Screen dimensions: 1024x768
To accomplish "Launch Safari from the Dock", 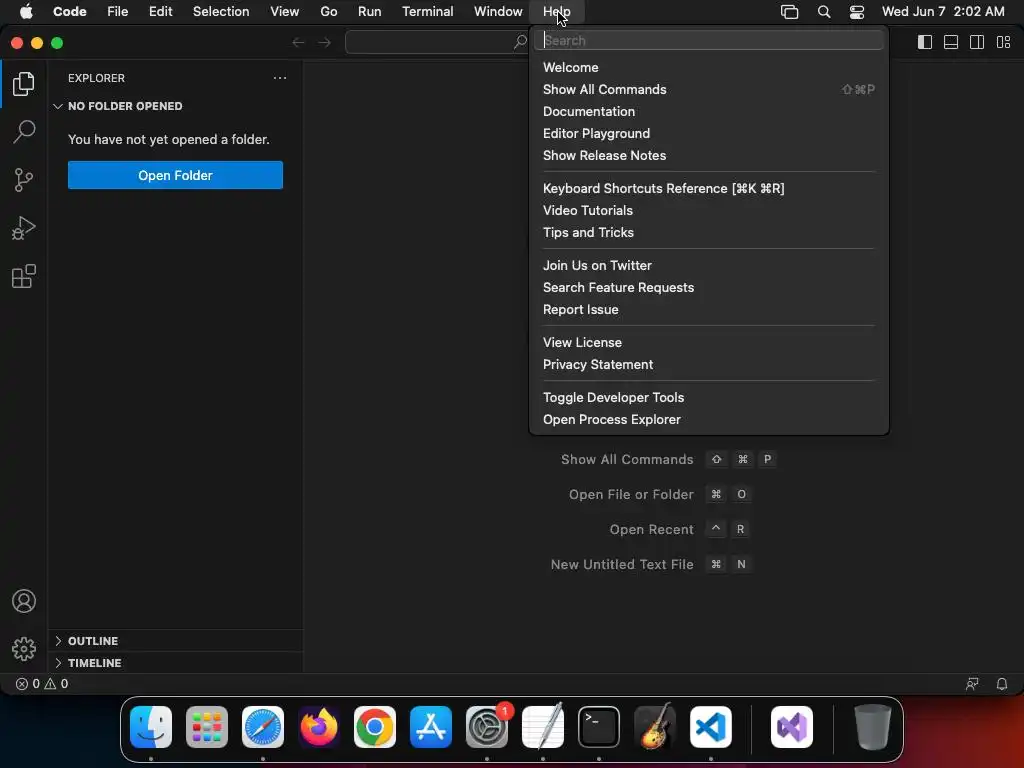I will pyautogui.click(x=263, y=727).
